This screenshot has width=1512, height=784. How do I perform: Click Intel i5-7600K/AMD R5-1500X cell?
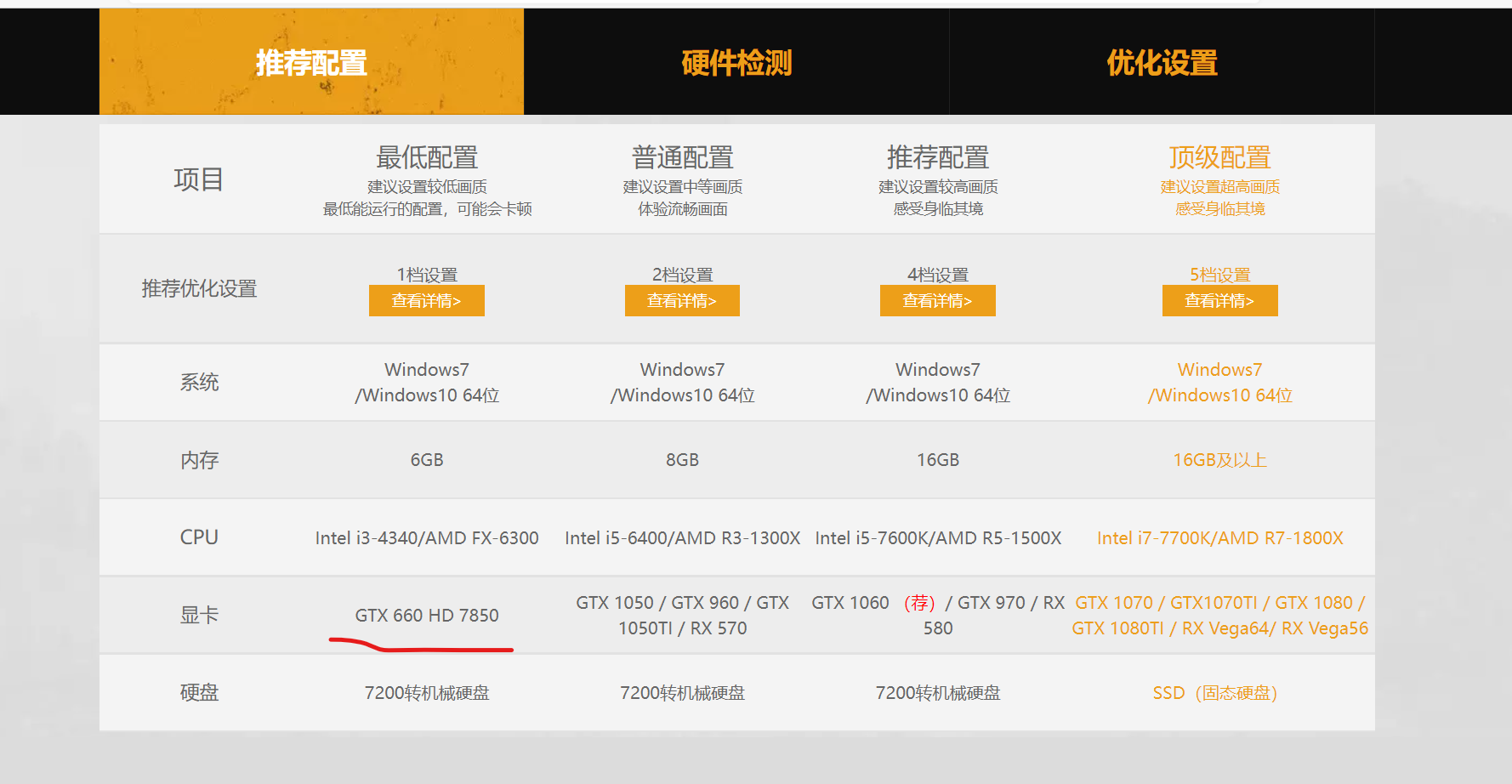point(938,538)
